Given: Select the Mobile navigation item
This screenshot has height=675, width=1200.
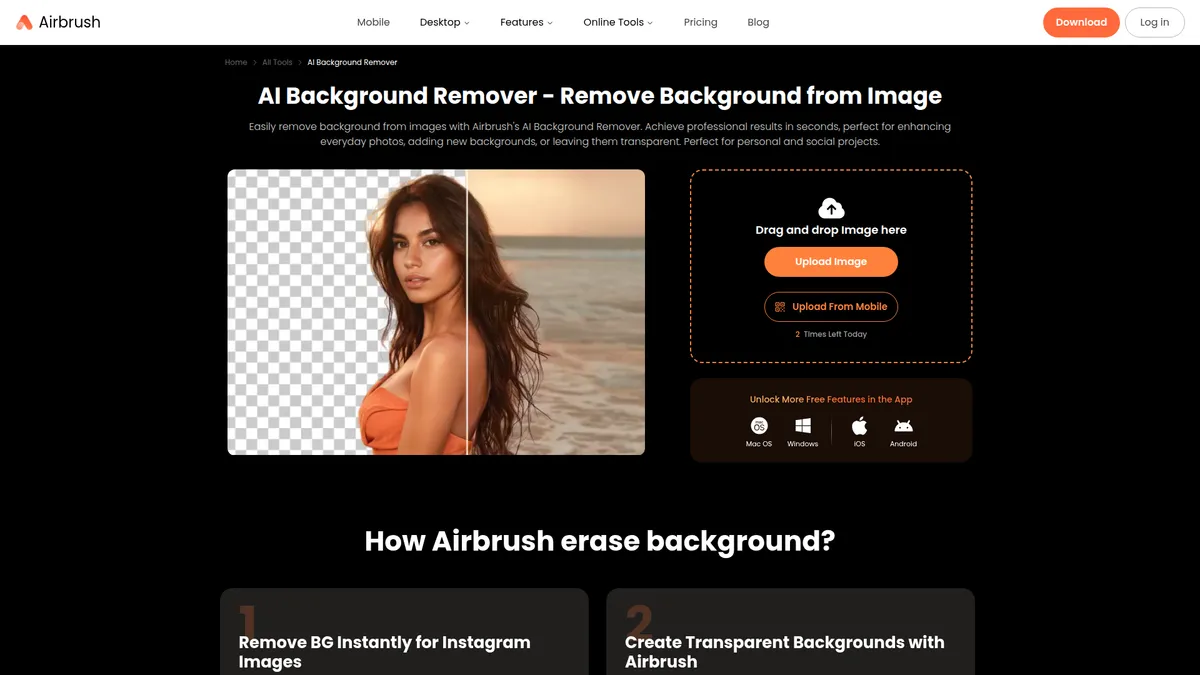Looking at the screenshot, I should (x=373, y=21).
